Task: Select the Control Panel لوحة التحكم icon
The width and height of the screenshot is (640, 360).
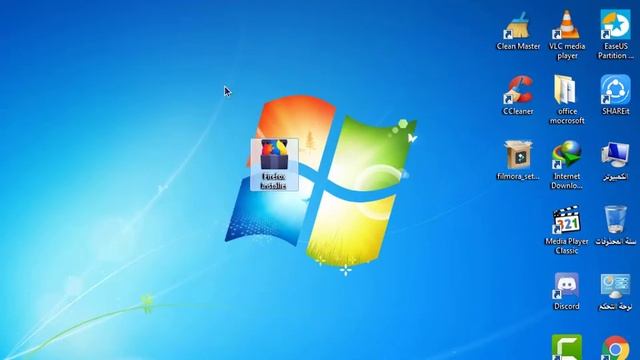Action: point(615,285)
